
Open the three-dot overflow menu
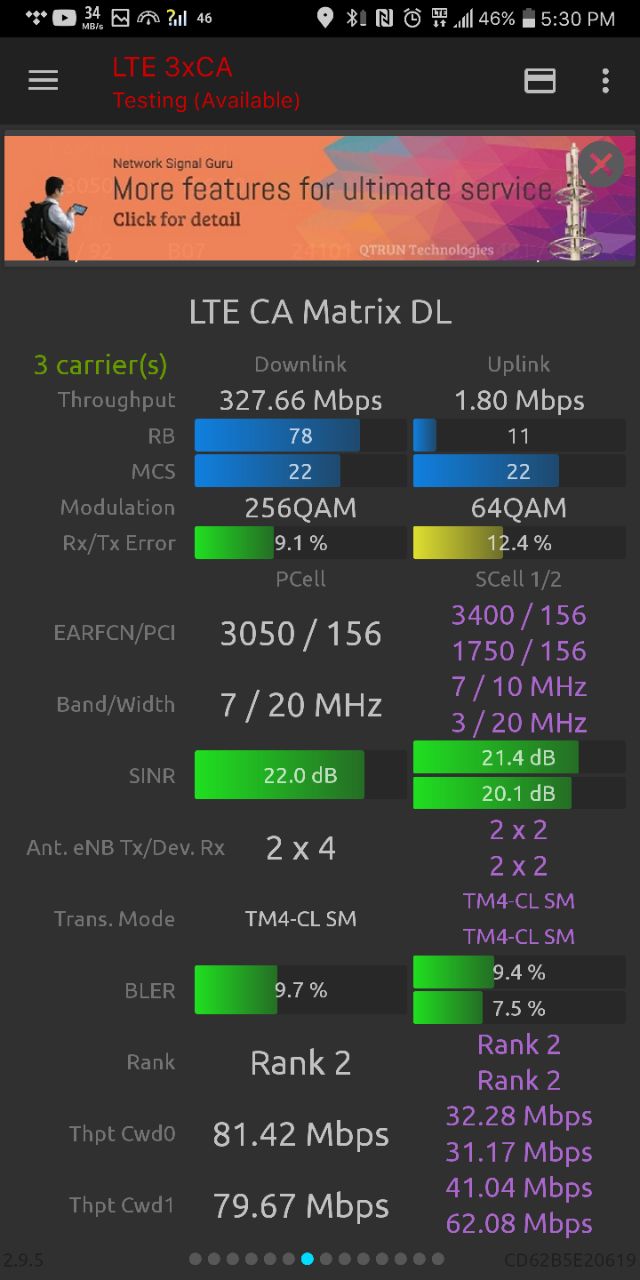point(605,81)
